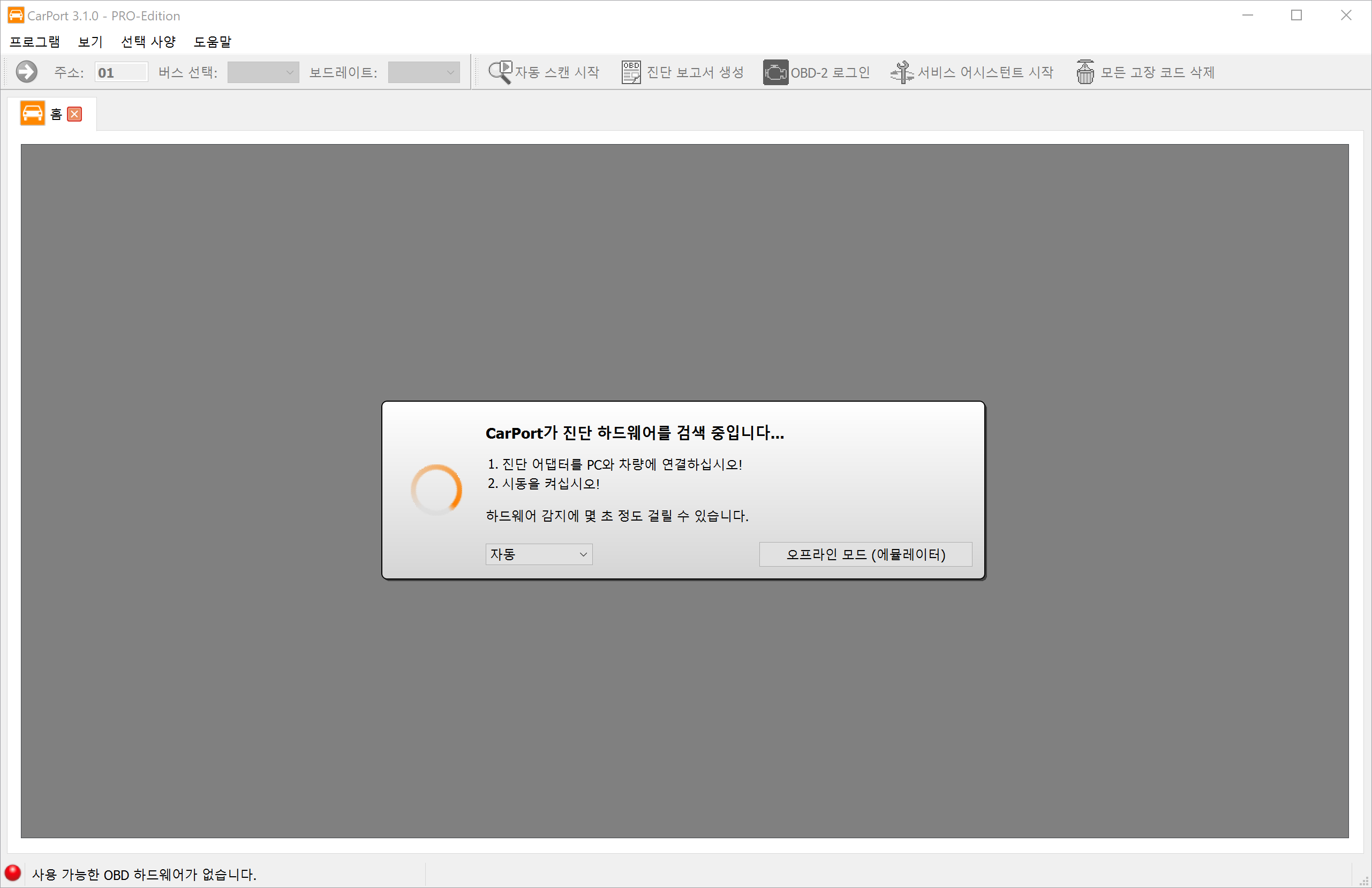Open the 프로그램 menu
This screenshot has height=888, width=1372.
35,42
